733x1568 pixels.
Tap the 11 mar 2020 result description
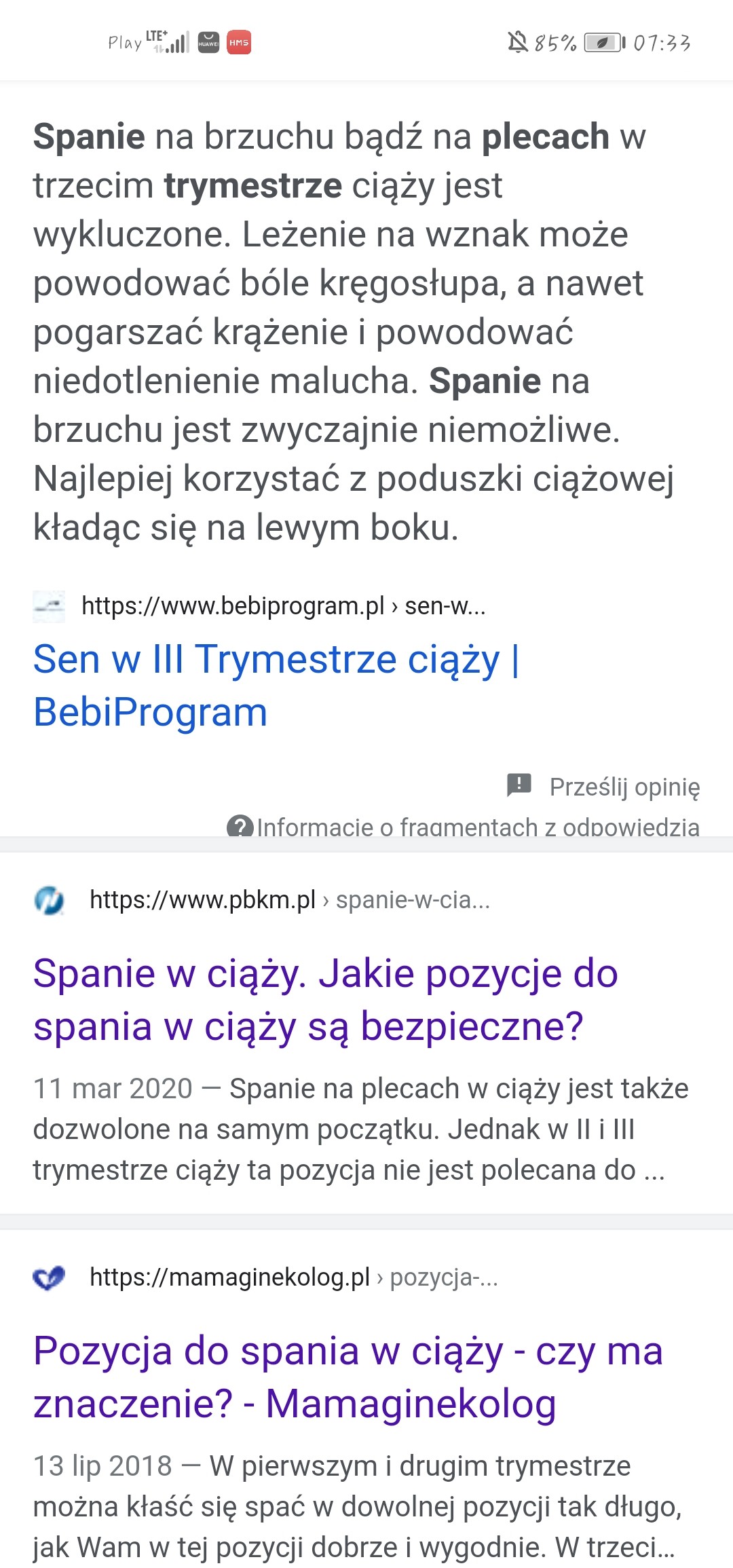tap(360, 1129)
